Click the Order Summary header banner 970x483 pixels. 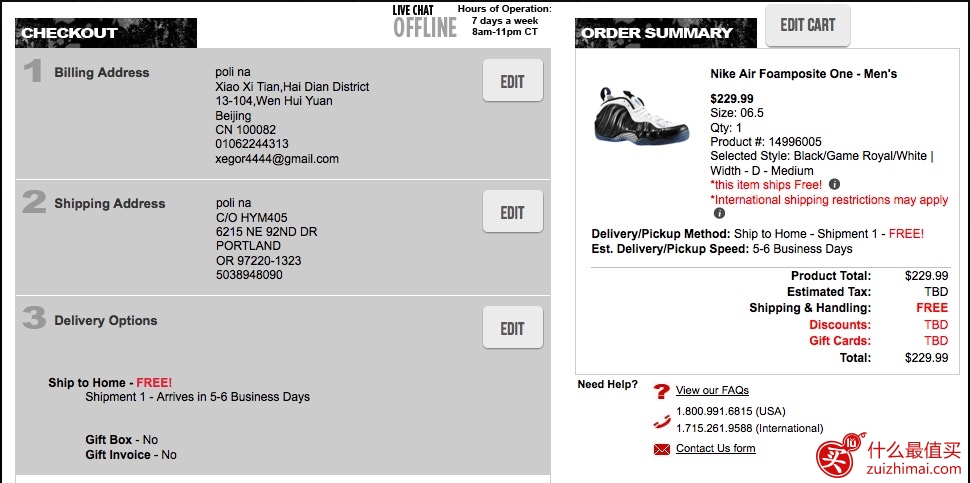(x=666, y=33)
